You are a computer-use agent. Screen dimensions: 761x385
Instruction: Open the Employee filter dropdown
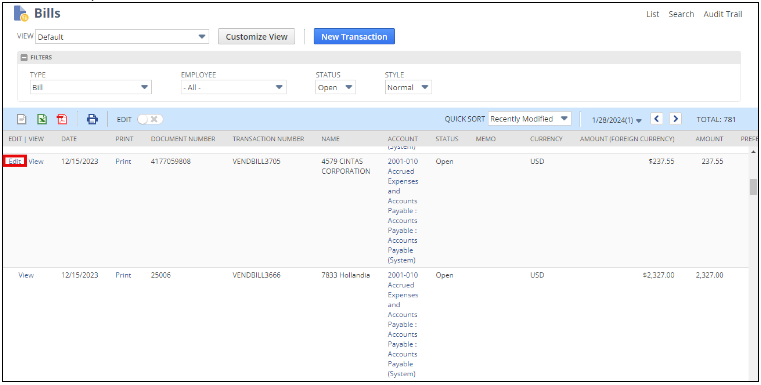pos(233,87)
